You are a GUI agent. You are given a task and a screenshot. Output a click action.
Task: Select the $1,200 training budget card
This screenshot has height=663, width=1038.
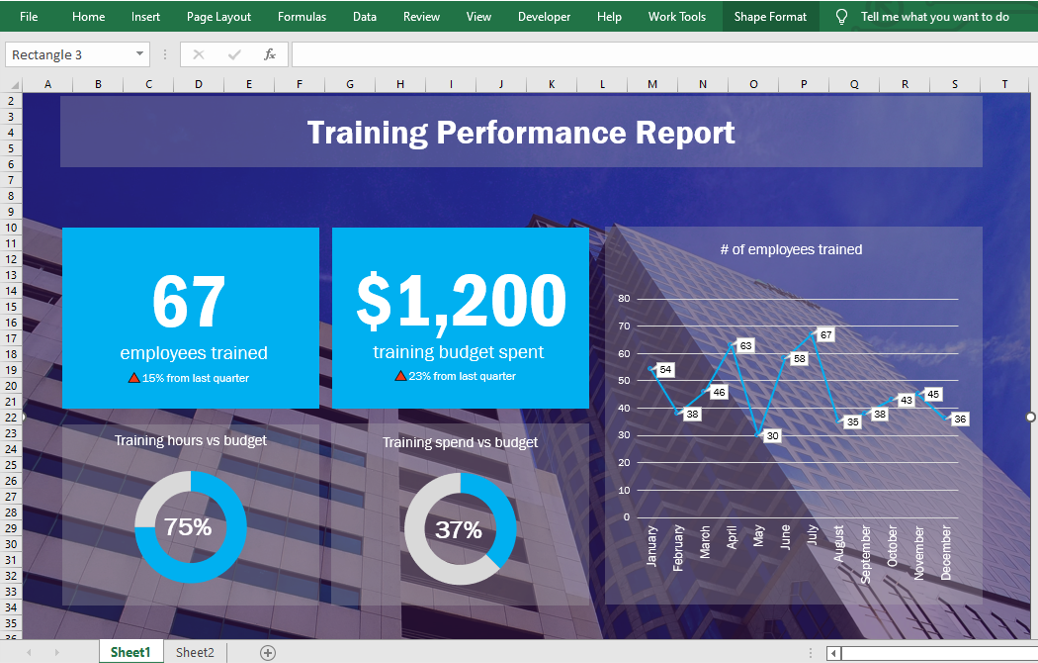(460, 318)
